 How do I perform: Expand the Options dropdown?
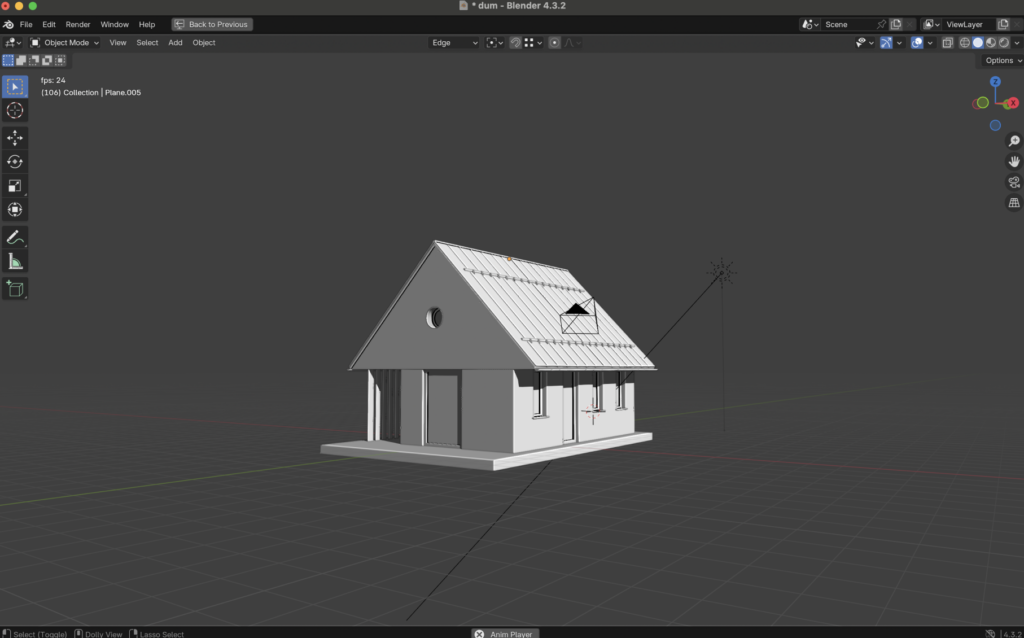[1003, 60]
